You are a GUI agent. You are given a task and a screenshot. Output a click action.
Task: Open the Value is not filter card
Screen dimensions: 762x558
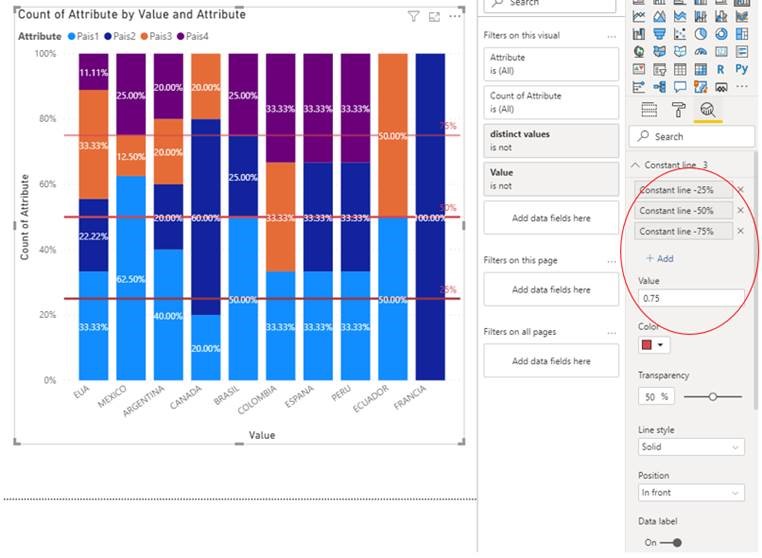(551, 179)
